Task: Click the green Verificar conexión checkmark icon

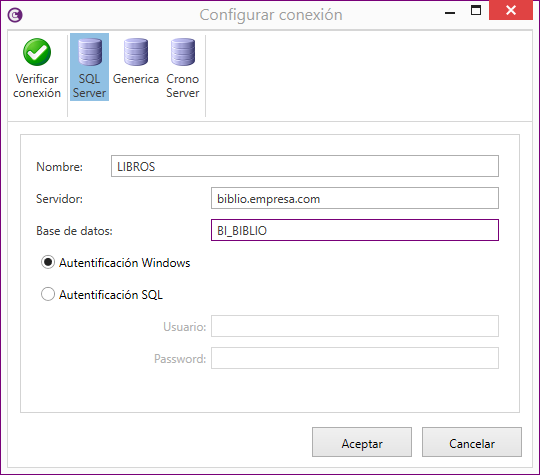Action: coord(37,52)
